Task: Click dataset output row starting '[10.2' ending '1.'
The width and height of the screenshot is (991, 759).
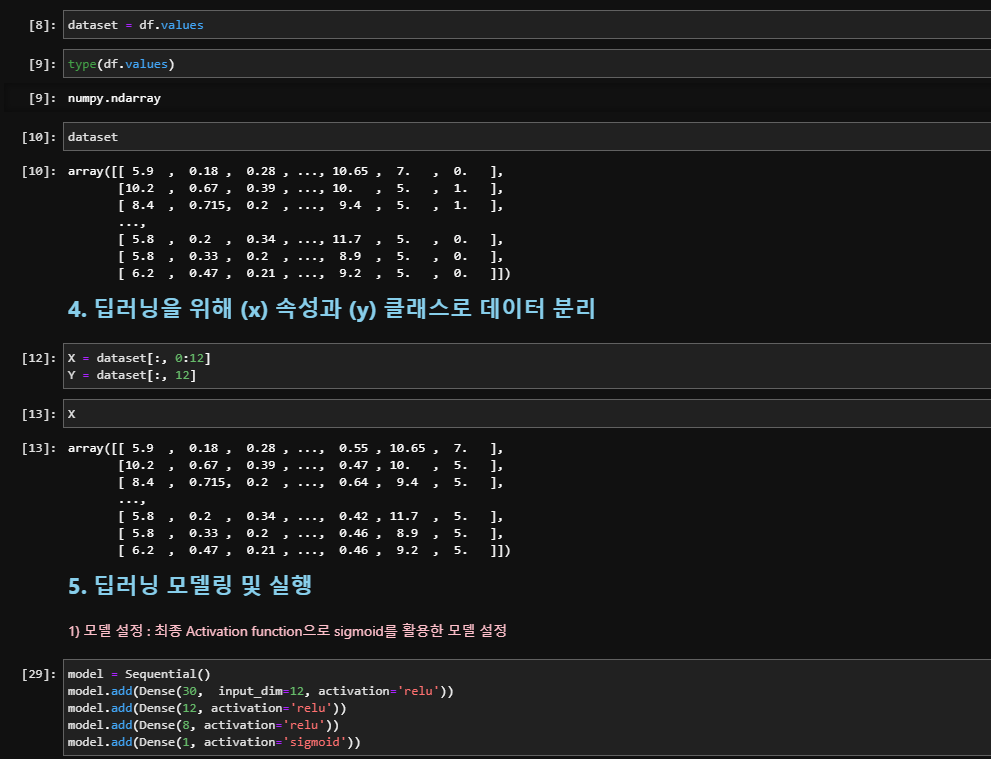Action: (310, 188)
